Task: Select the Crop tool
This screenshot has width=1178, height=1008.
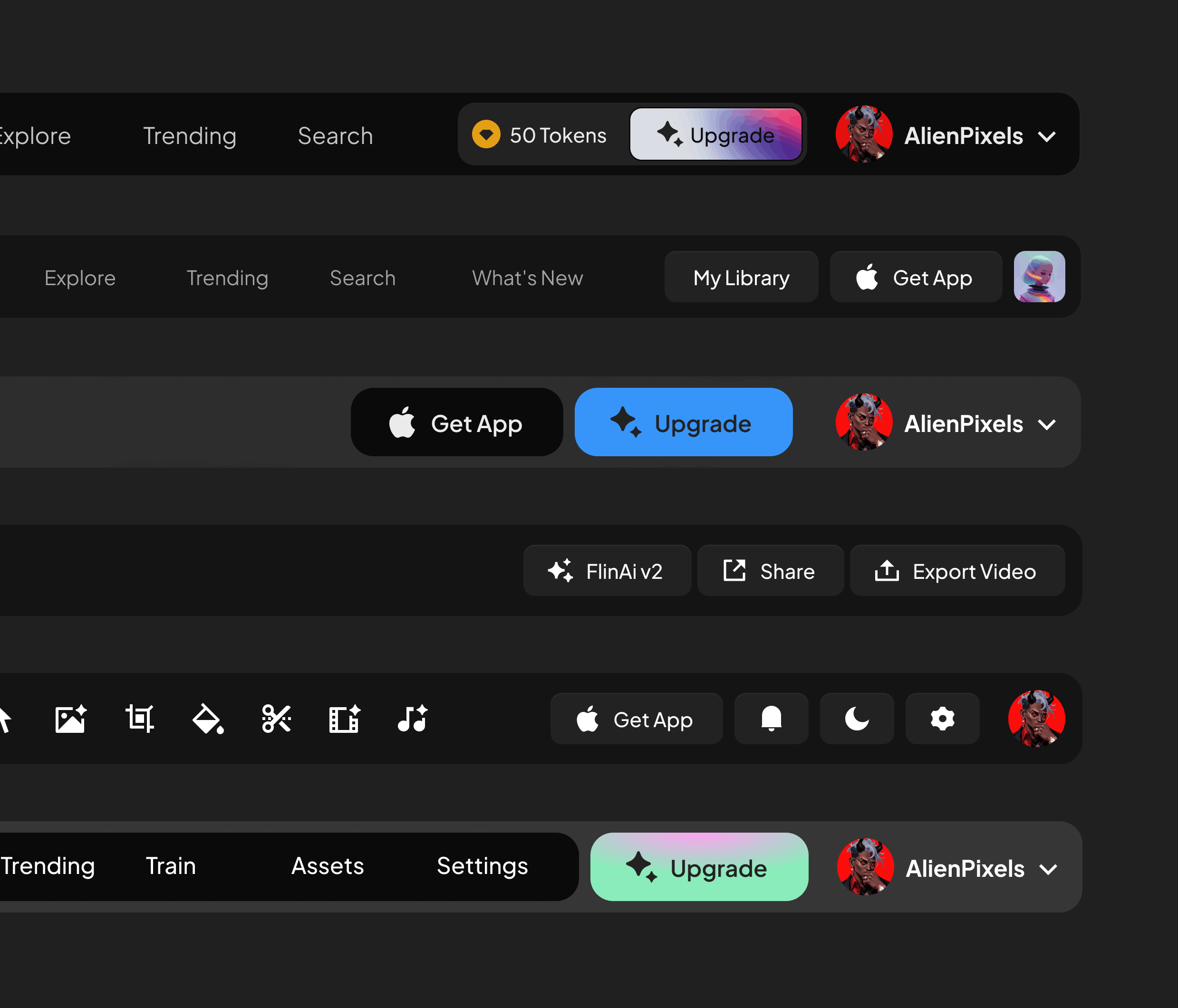Action: pos(139,718)
